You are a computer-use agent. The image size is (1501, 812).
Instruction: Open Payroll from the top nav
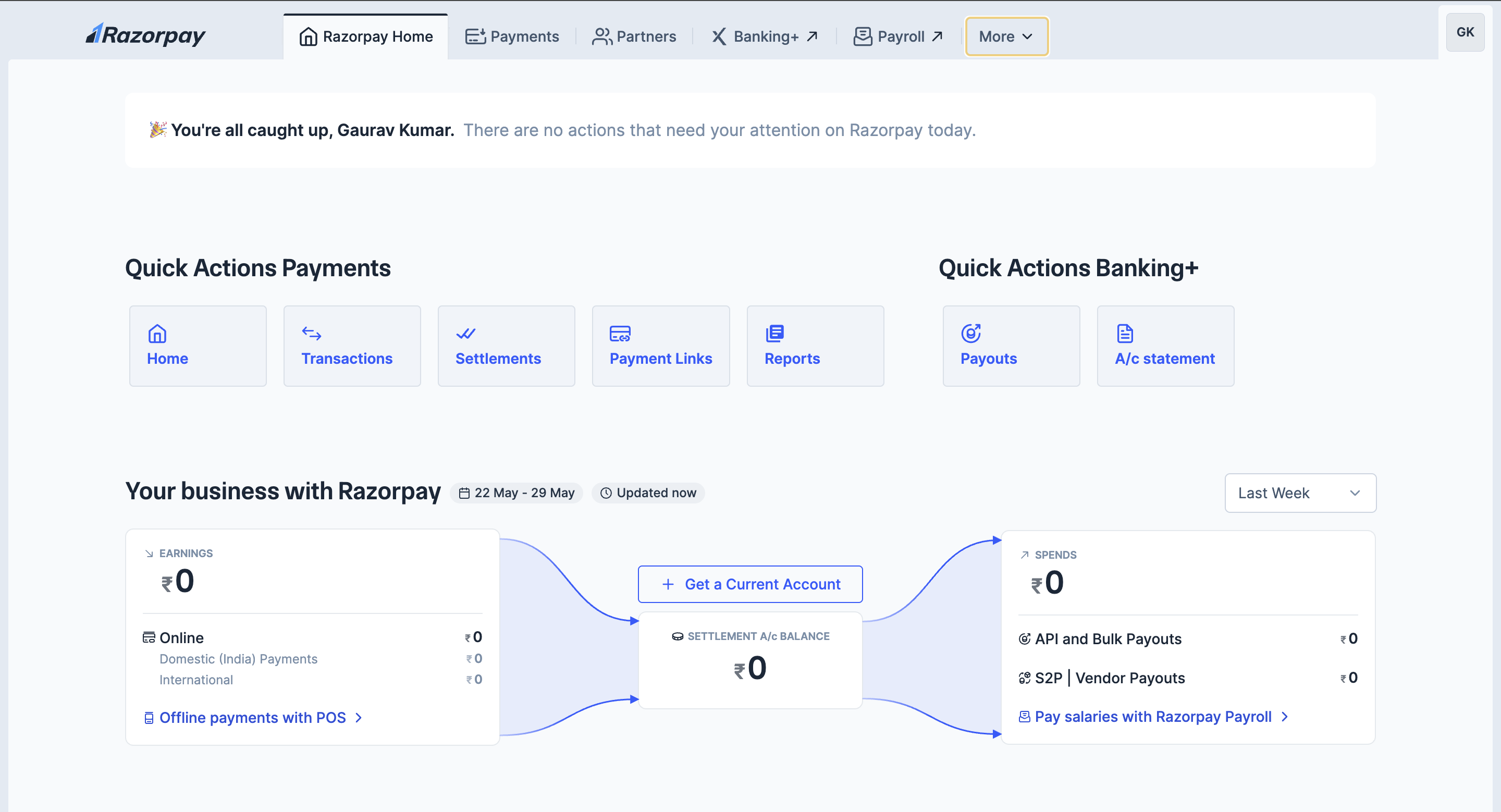pos(898,36)
